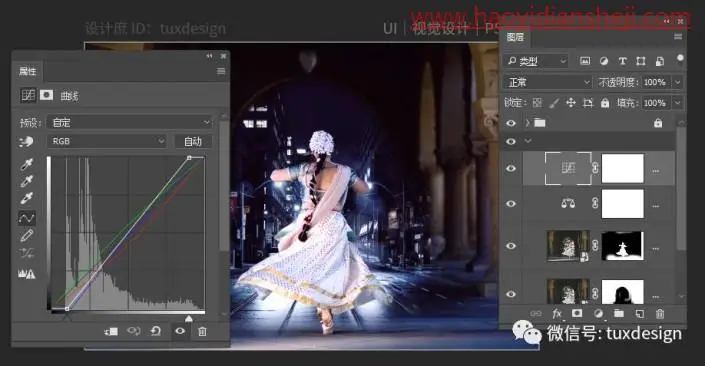Click the white point input slider triangle

(189, 318)
